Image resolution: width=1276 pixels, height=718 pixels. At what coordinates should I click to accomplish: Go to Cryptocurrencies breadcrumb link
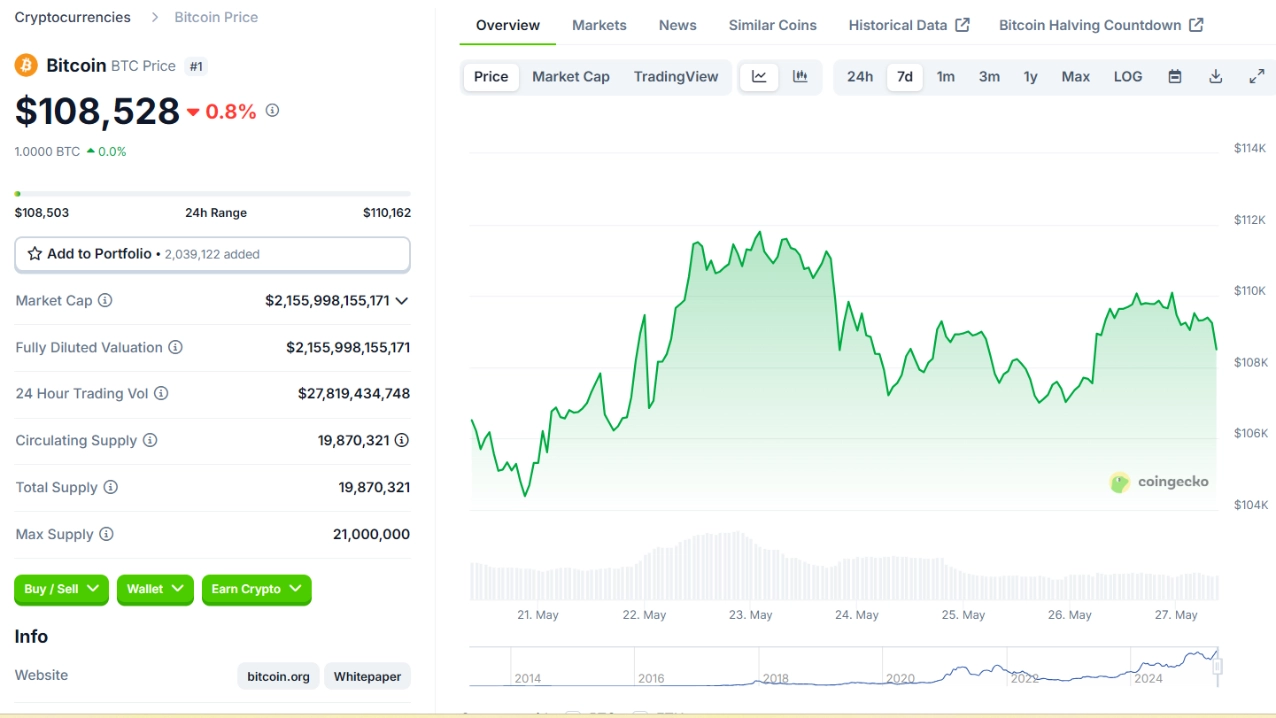pos(72,17)
